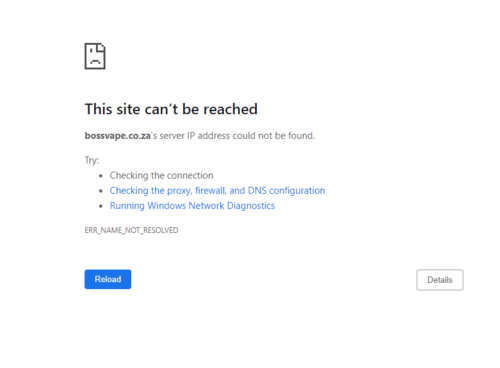Click the 'DNS configuration' part of the link
Image resolution: width=500 pixels, height=368 pixels.
coord(286,191)
